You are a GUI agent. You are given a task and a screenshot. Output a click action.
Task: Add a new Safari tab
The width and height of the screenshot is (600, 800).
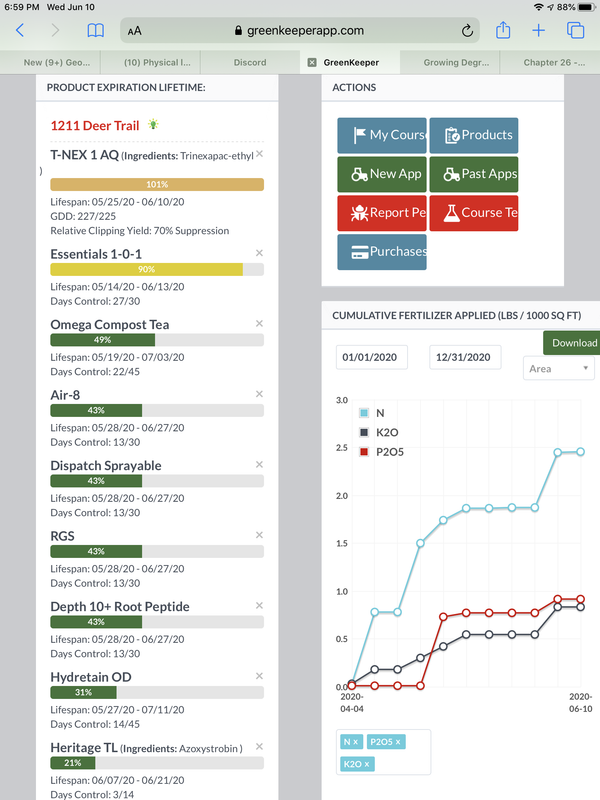pos(538,31)
